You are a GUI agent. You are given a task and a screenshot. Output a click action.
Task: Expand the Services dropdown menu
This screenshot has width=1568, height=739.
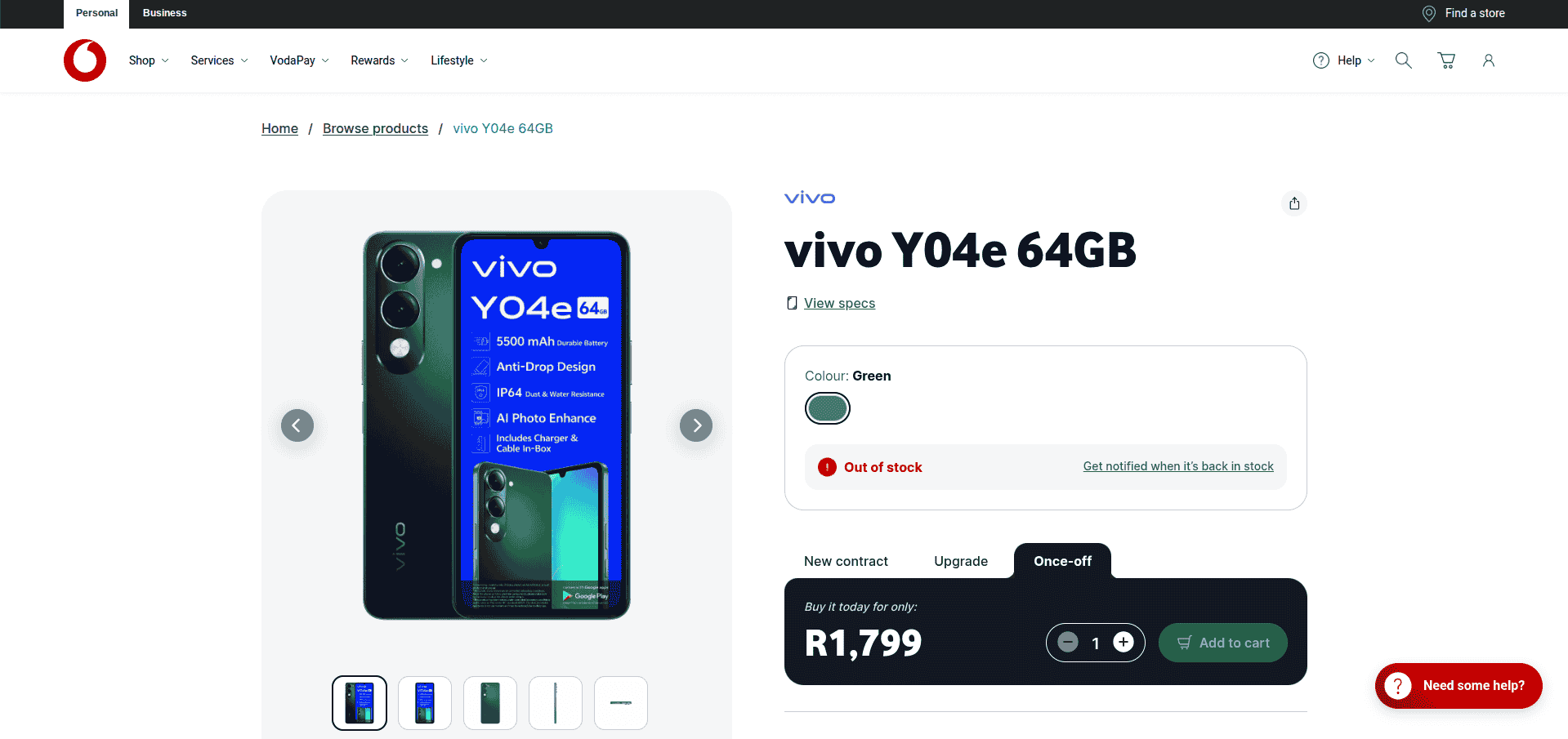coord(220,60)
